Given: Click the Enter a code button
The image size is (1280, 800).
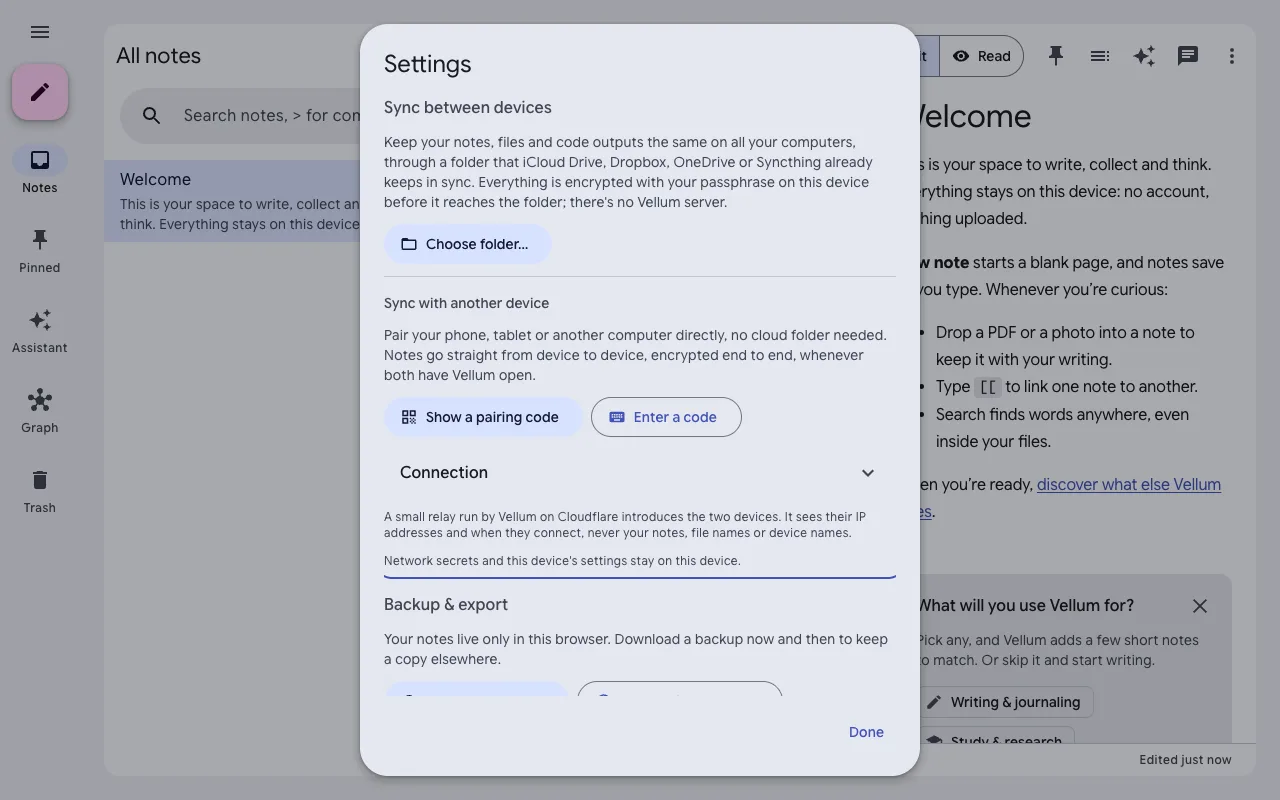Looking at the screenshot, I should point(666,417).
